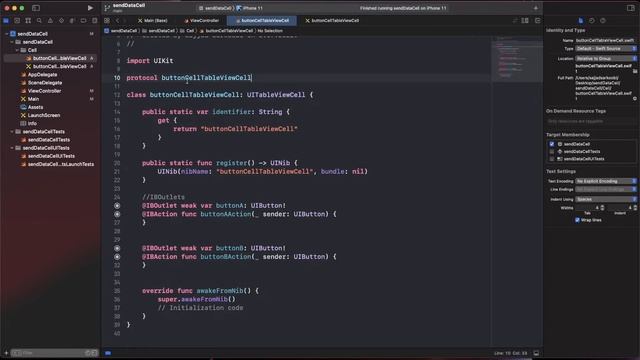Screen dimensions: 640x360
Task: Show the File inspector
Action: coord(581,20)
